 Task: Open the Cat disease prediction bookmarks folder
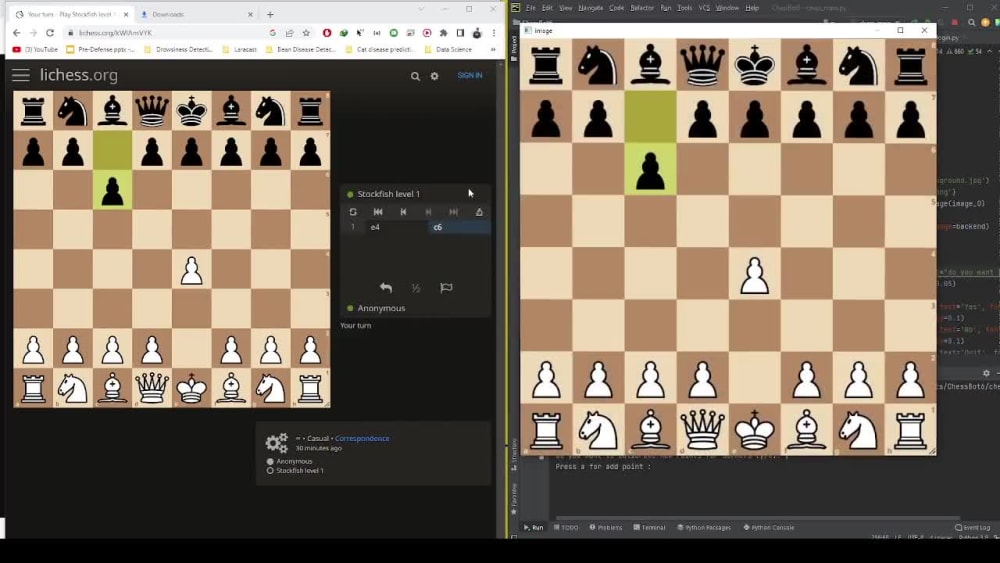(379, 49)
